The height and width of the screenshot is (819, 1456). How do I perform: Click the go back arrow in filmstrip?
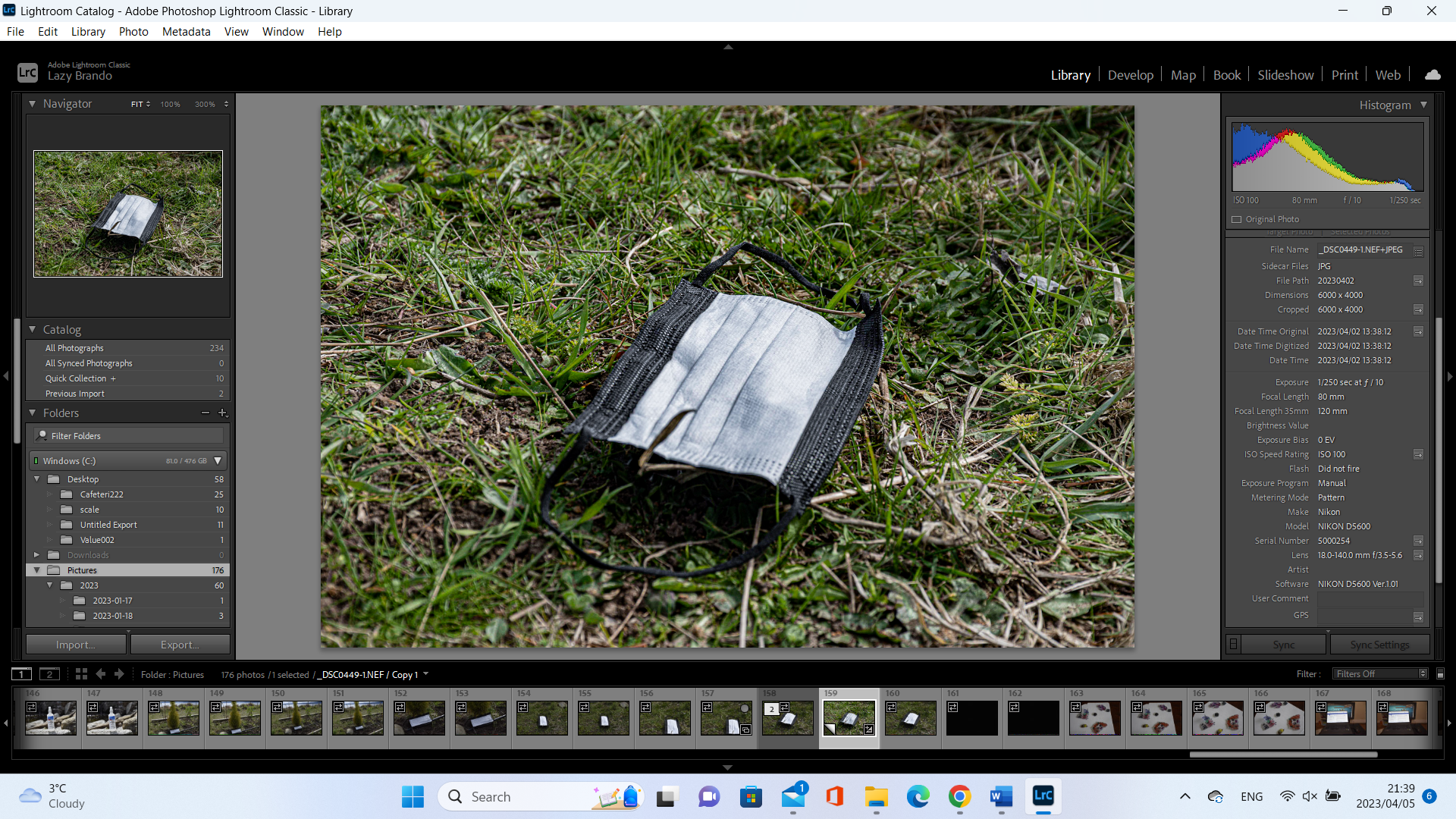(x=101, y=674)
